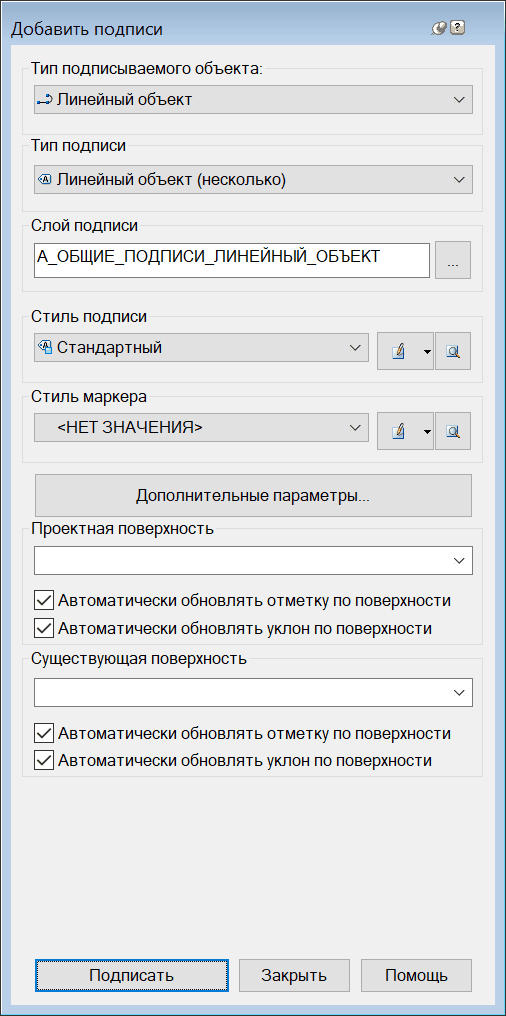
Task: Preview the marker style with the magnifier icon
Action: point(453,432)
